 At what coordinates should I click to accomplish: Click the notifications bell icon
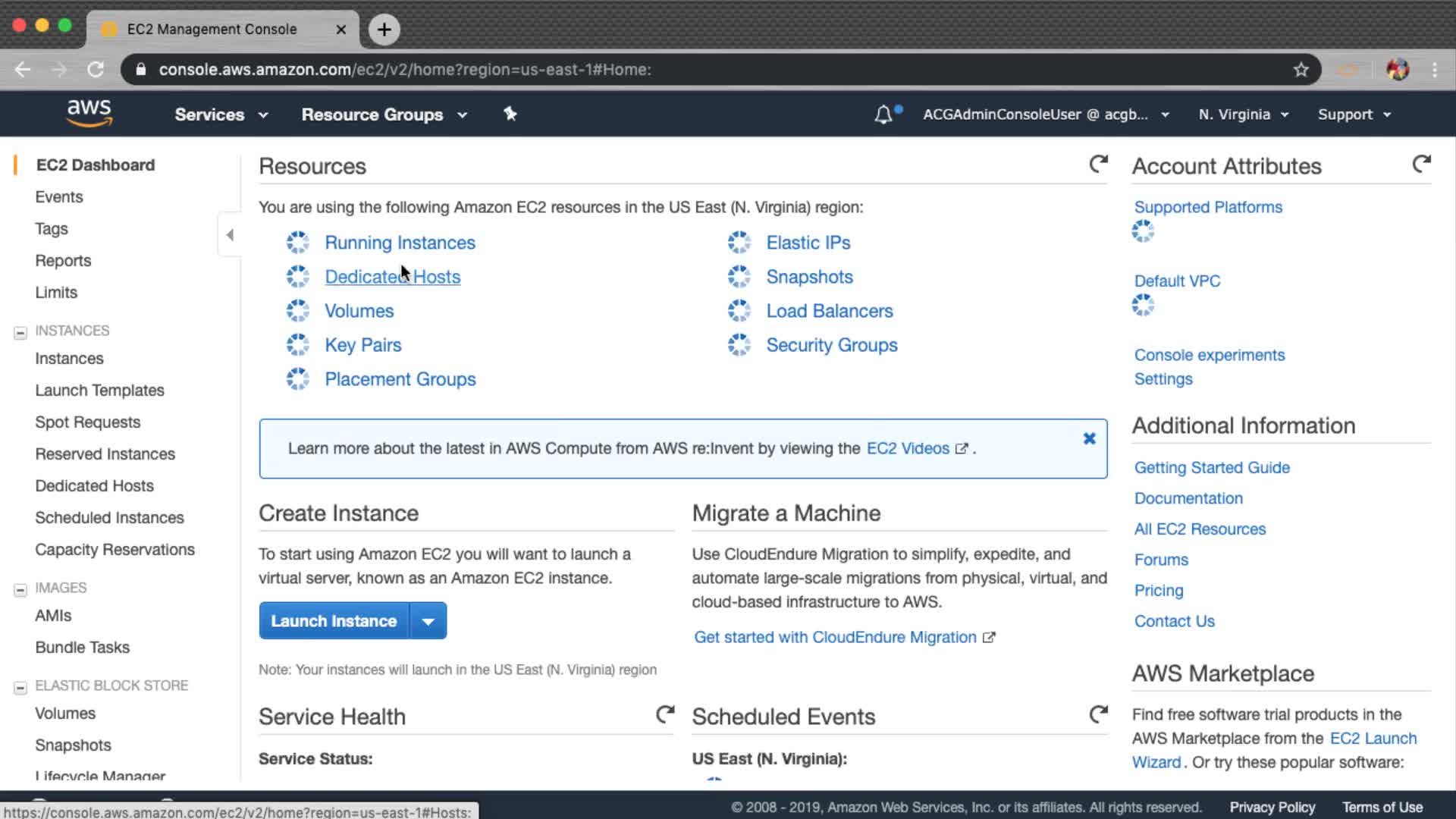point(883,115)
